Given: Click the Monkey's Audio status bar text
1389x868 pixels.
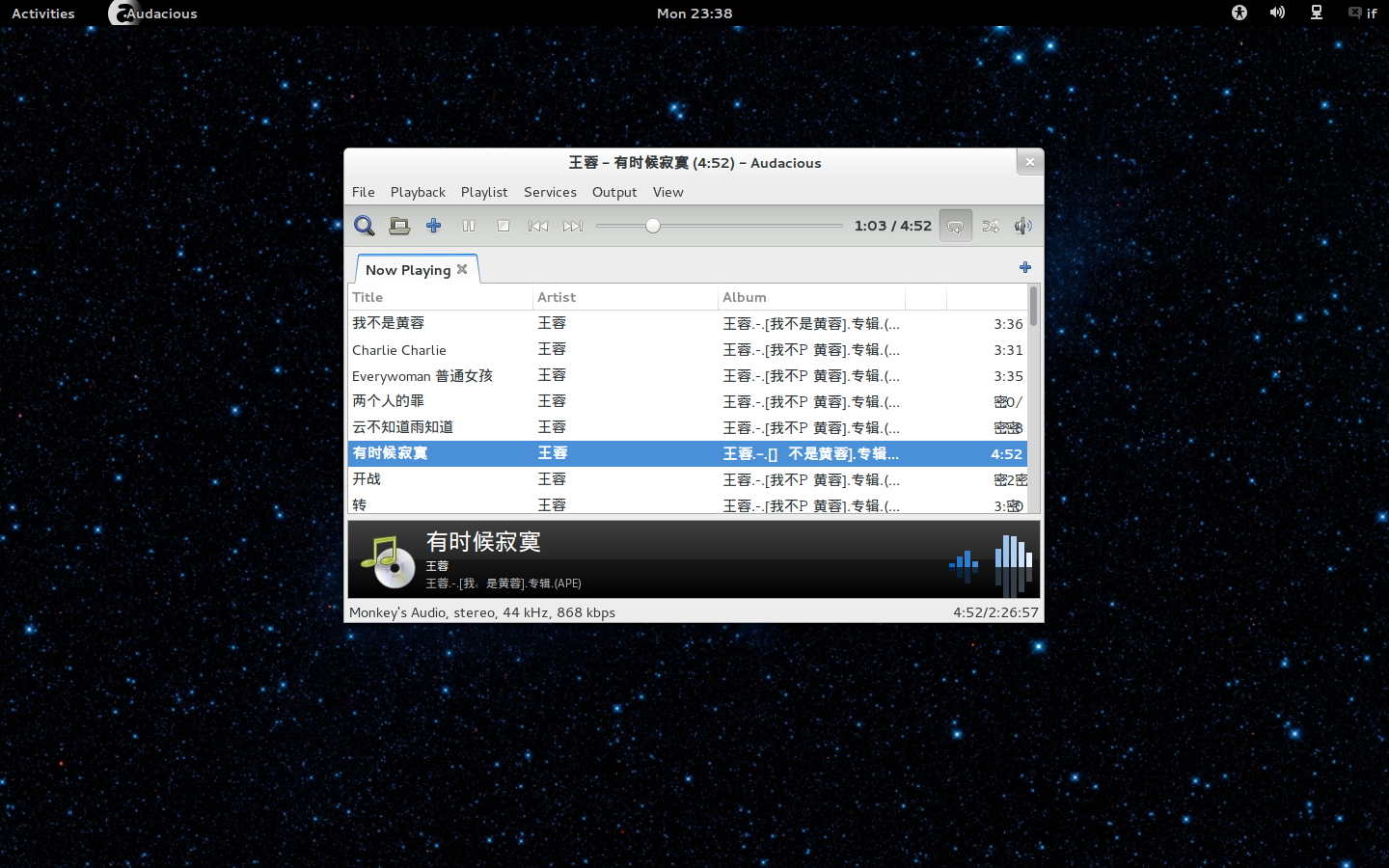Looking at the screenshot, I should [x=482, y=612].
